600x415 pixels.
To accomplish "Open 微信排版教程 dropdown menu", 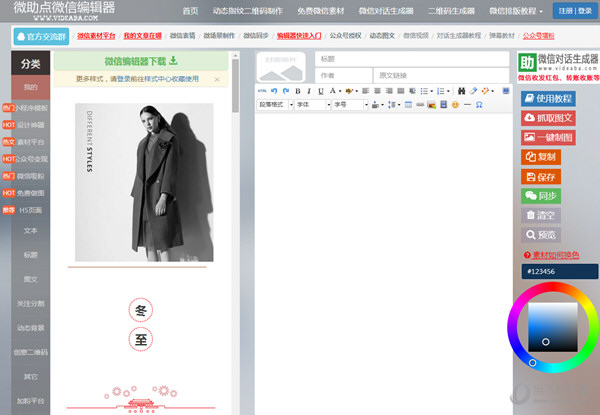I will coord(516,11).
